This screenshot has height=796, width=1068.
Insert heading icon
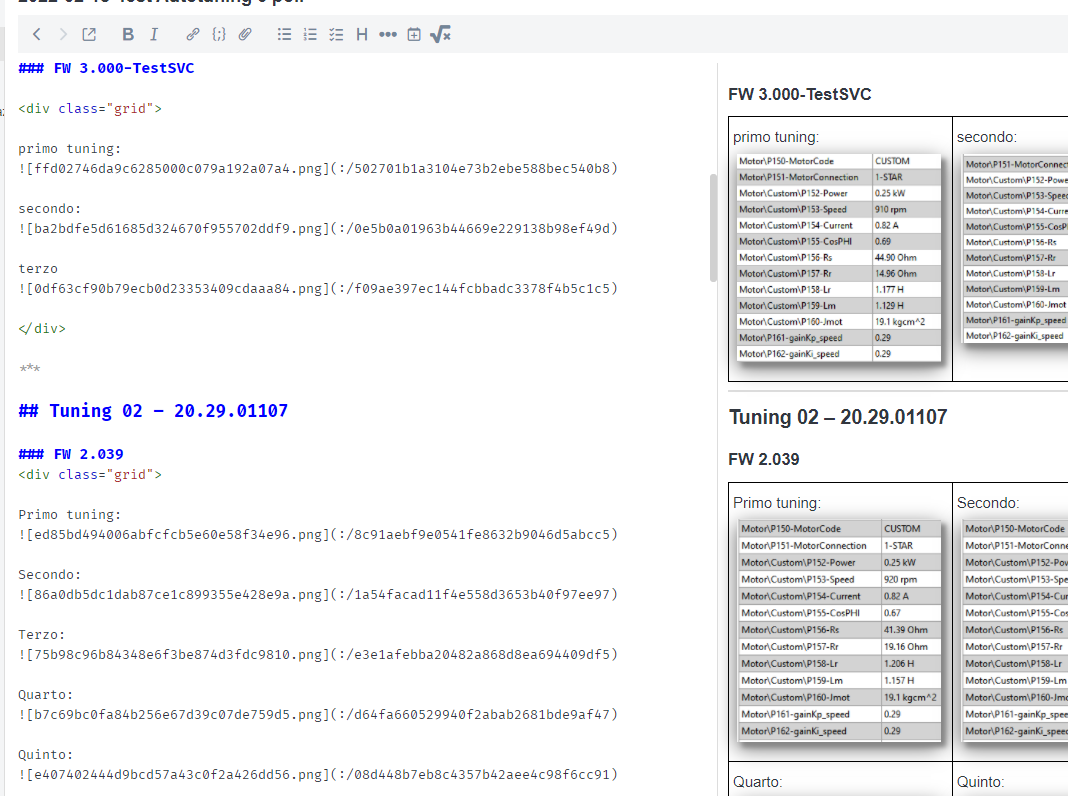(x=362, y=34)
